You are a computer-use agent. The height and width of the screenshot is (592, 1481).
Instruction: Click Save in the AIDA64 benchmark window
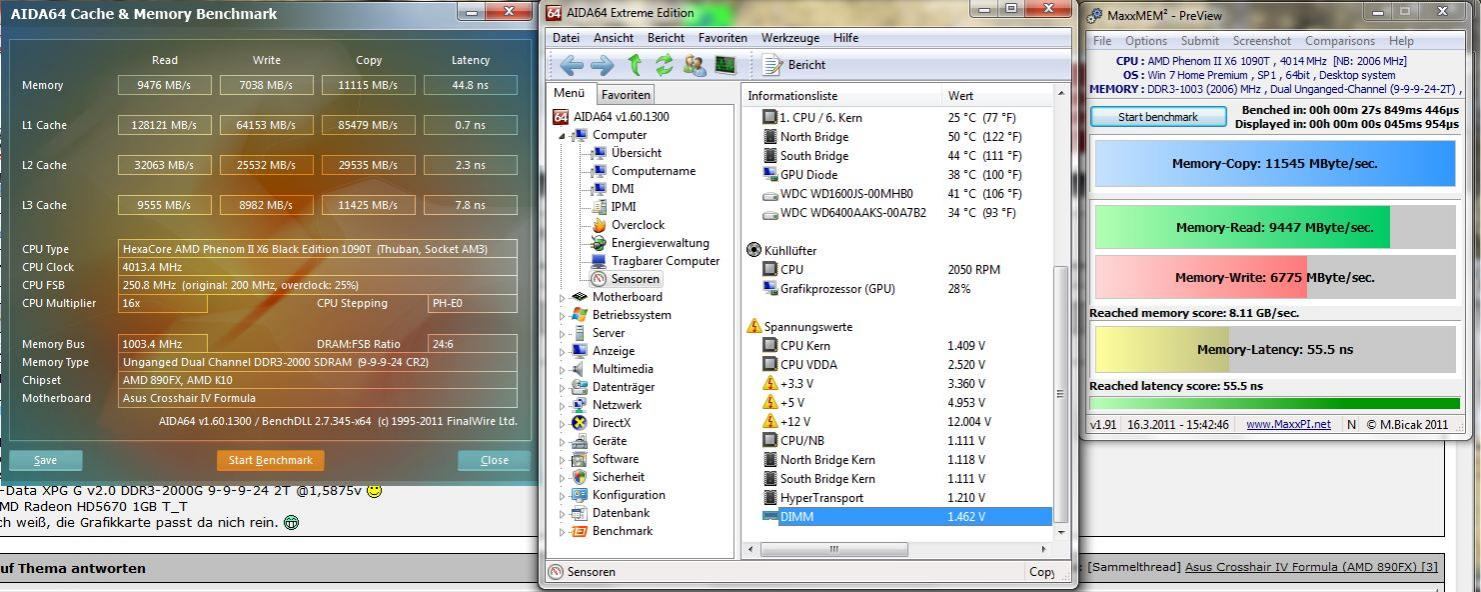(x=46, y=460)
